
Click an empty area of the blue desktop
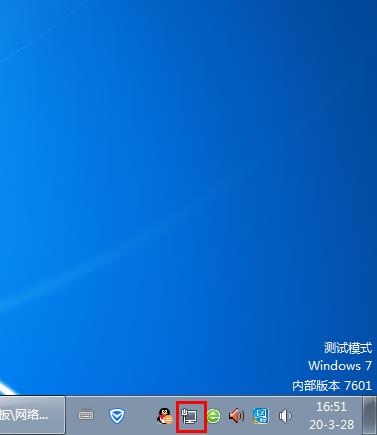tap(167, 167)
